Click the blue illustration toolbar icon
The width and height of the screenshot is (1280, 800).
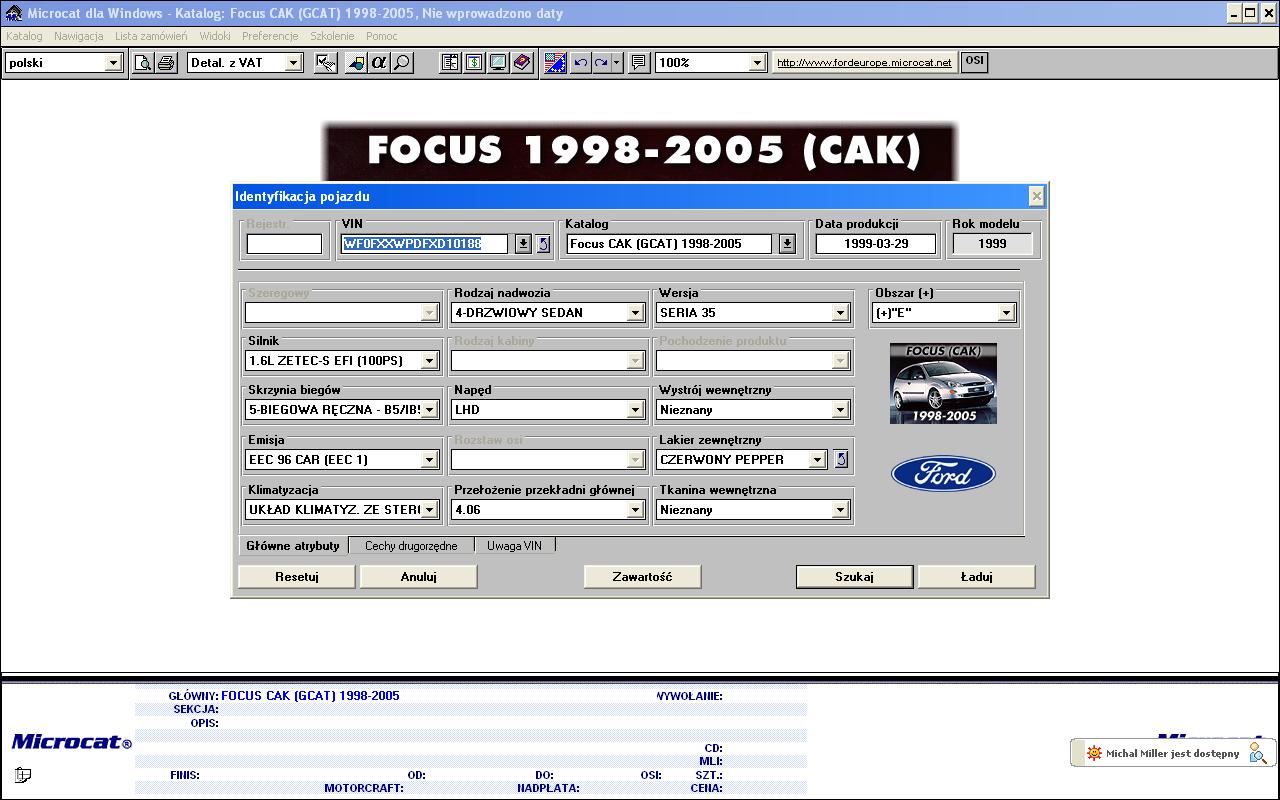pyautogui.click(x=555, y=63)
